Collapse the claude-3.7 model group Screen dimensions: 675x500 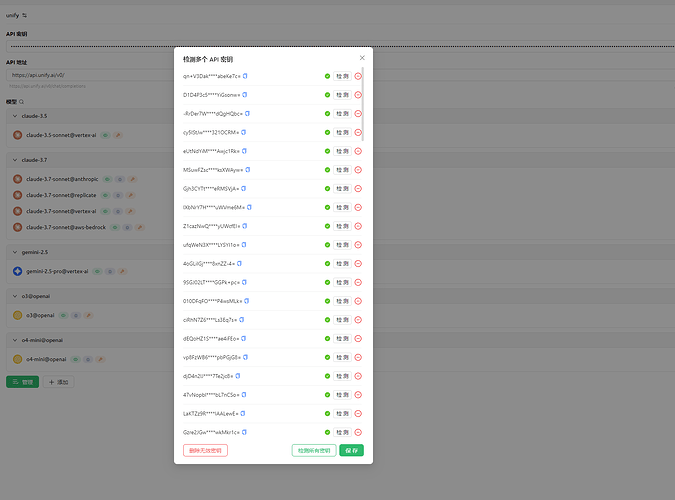coord(15,160)
